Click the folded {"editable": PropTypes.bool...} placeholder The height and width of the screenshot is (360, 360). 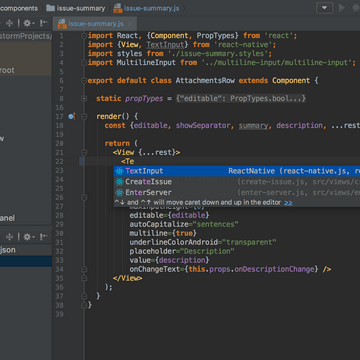[x=241, y=99]
